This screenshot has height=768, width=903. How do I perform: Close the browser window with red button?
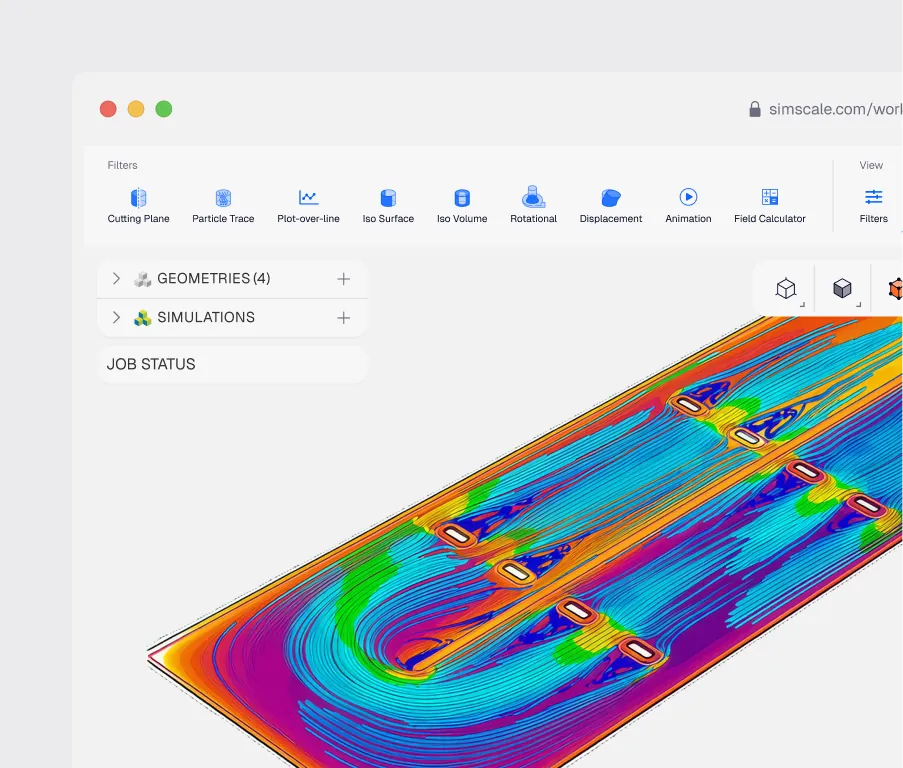point(108,109)
